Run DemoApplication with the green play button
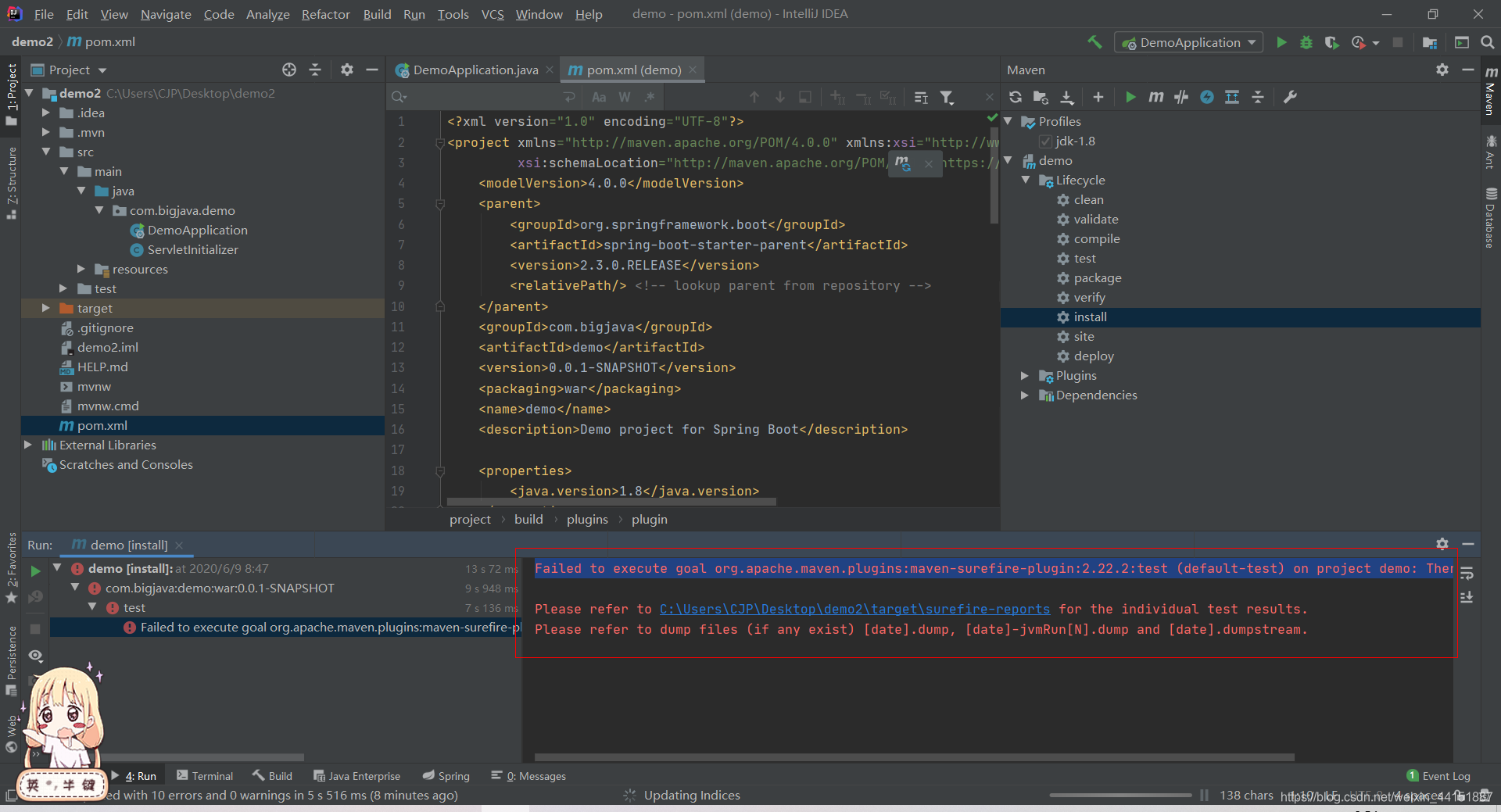The height and width of the screenshot is (812, 1501). pos(1281,42)
